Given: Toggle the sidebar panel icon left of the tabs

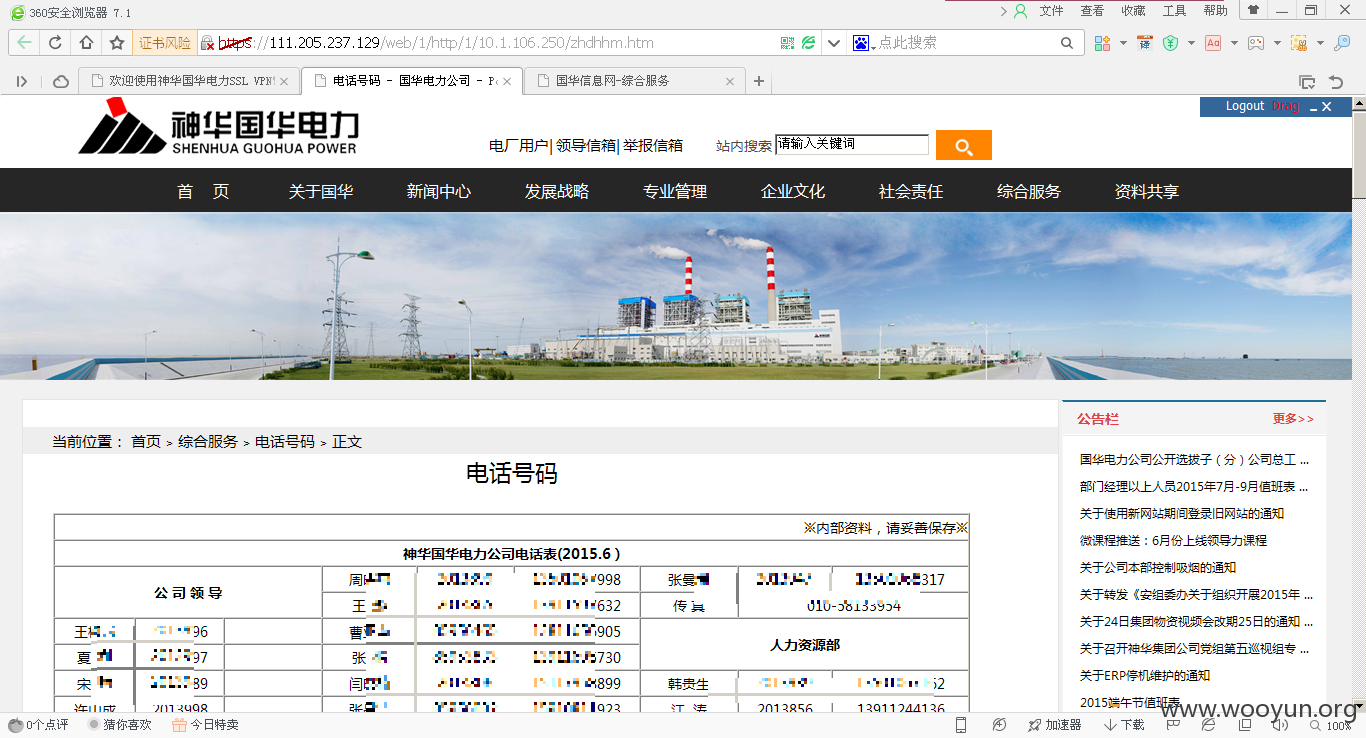Looking at the screenshot, I should pos(22,81).
